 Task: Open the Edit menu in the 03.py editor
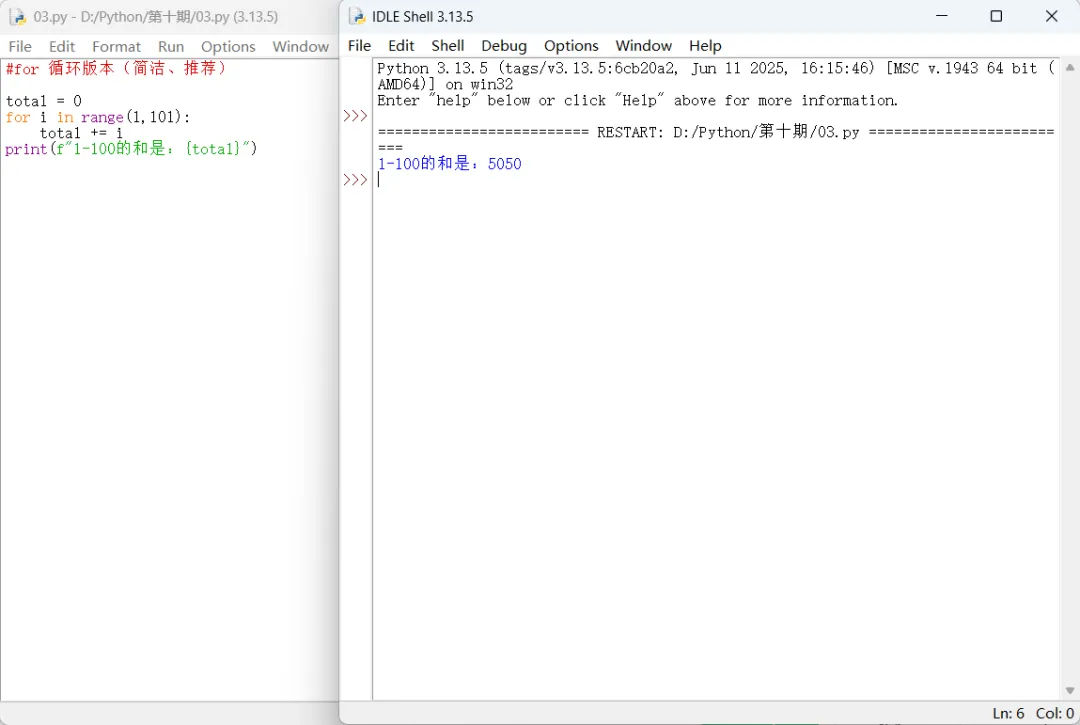(x=61, y=46)
